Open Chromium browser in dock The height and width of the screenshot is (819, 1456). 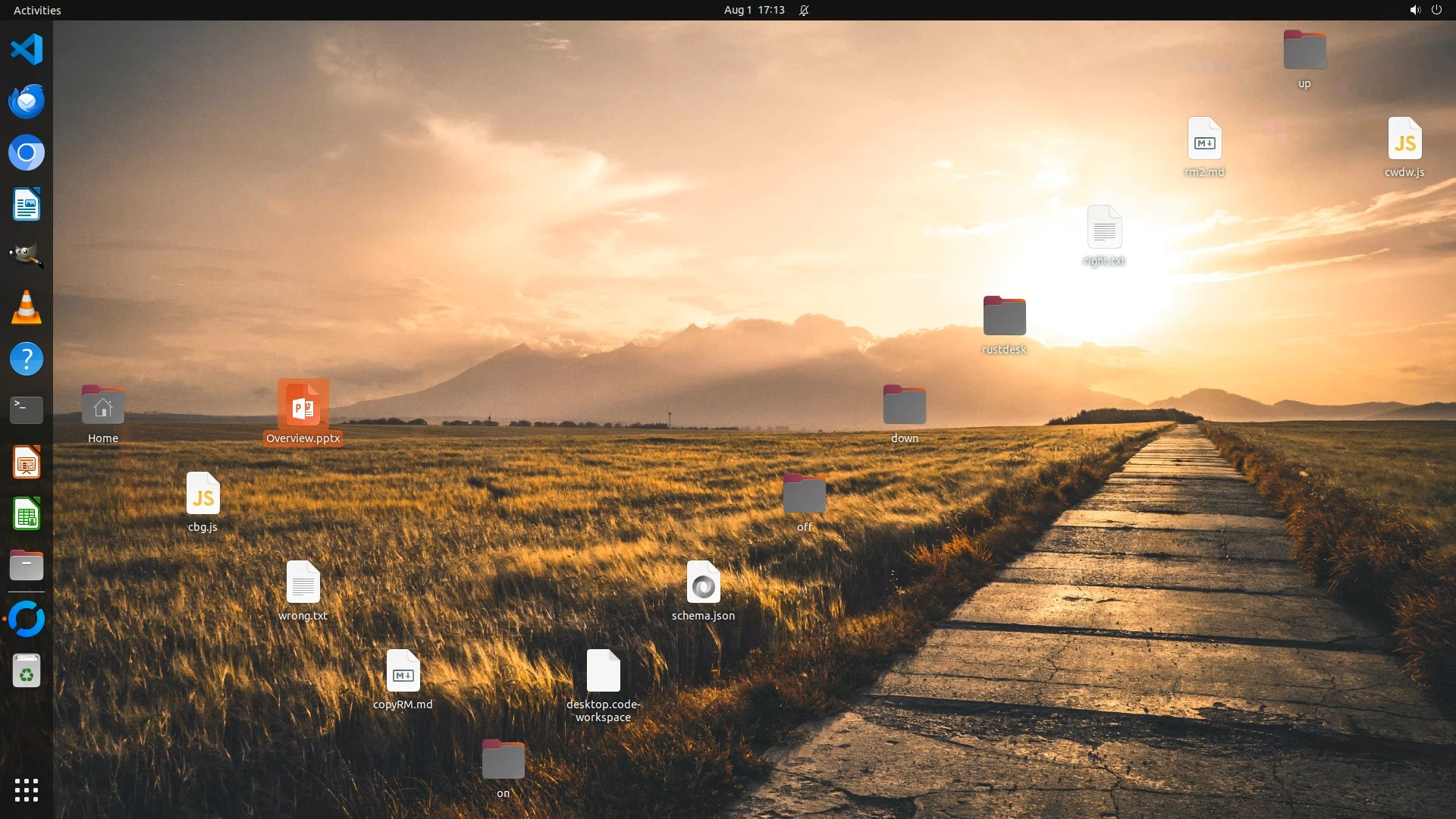[27, 153]
